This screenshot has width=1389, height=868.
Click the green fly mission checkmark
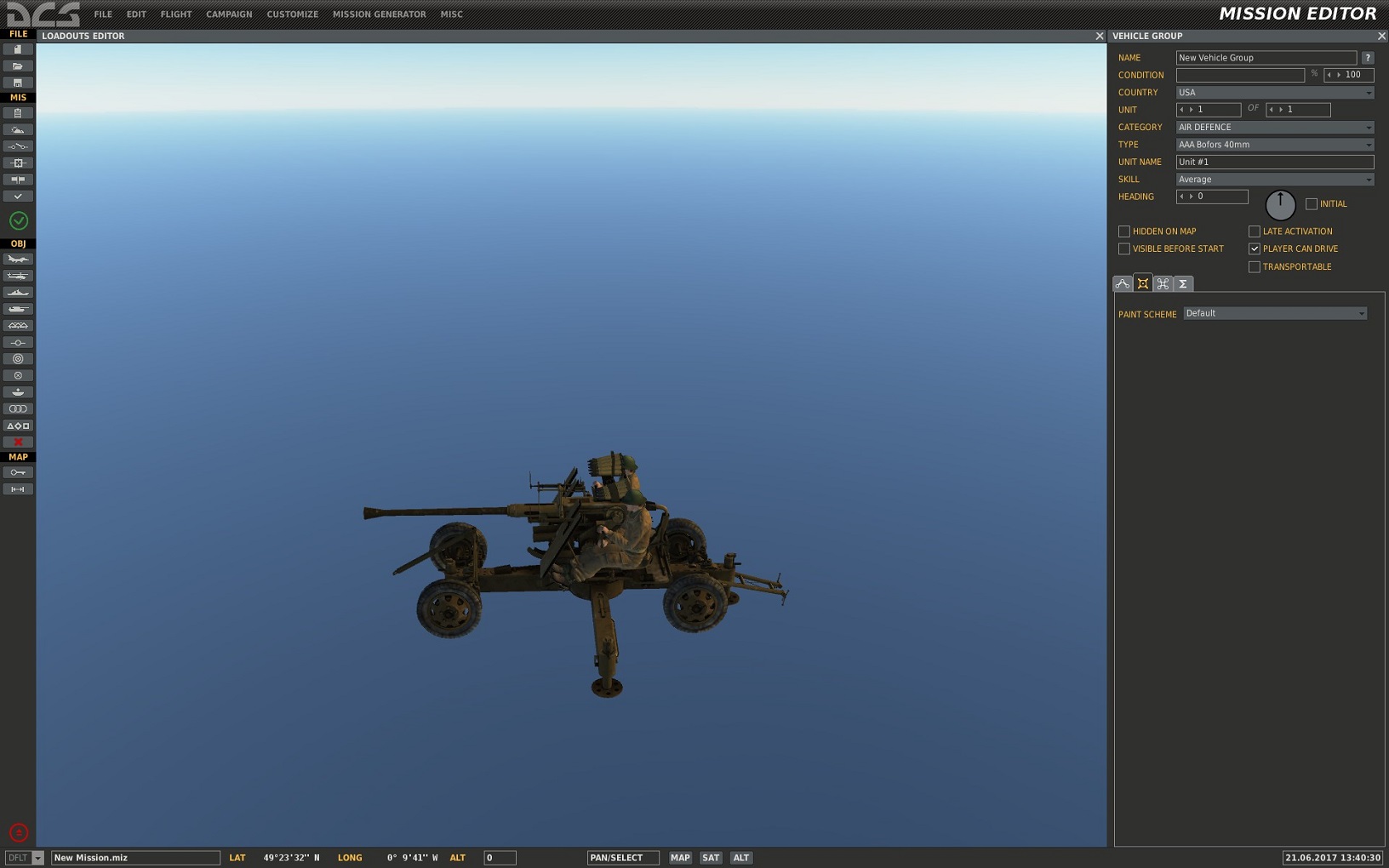[x=19, y=220]
